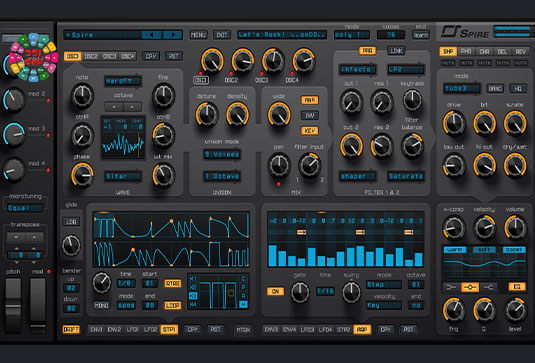The image size is (535, 363).
Task: Toggle the KEY button in mix section
Action: point(309,131)
